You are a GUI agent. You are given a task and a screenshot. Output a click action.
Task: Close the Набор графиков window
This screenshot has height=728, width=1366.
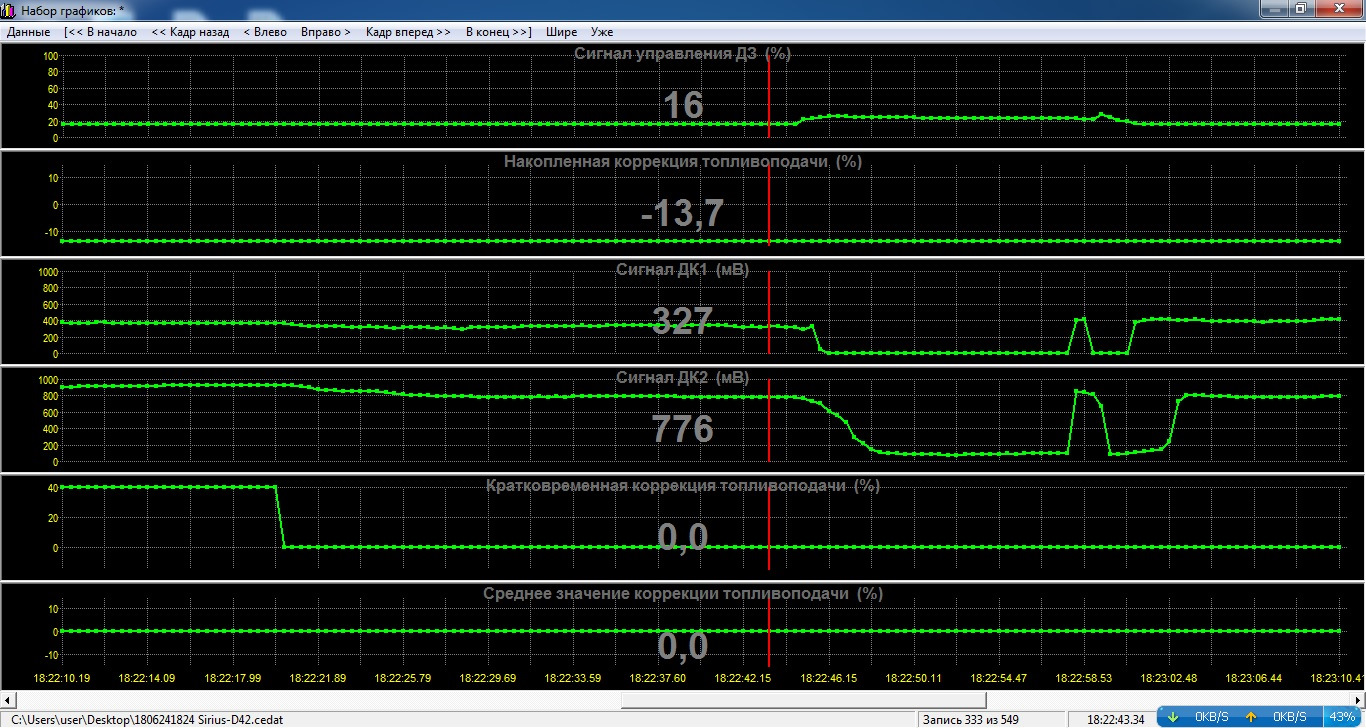pos(1339,8)
